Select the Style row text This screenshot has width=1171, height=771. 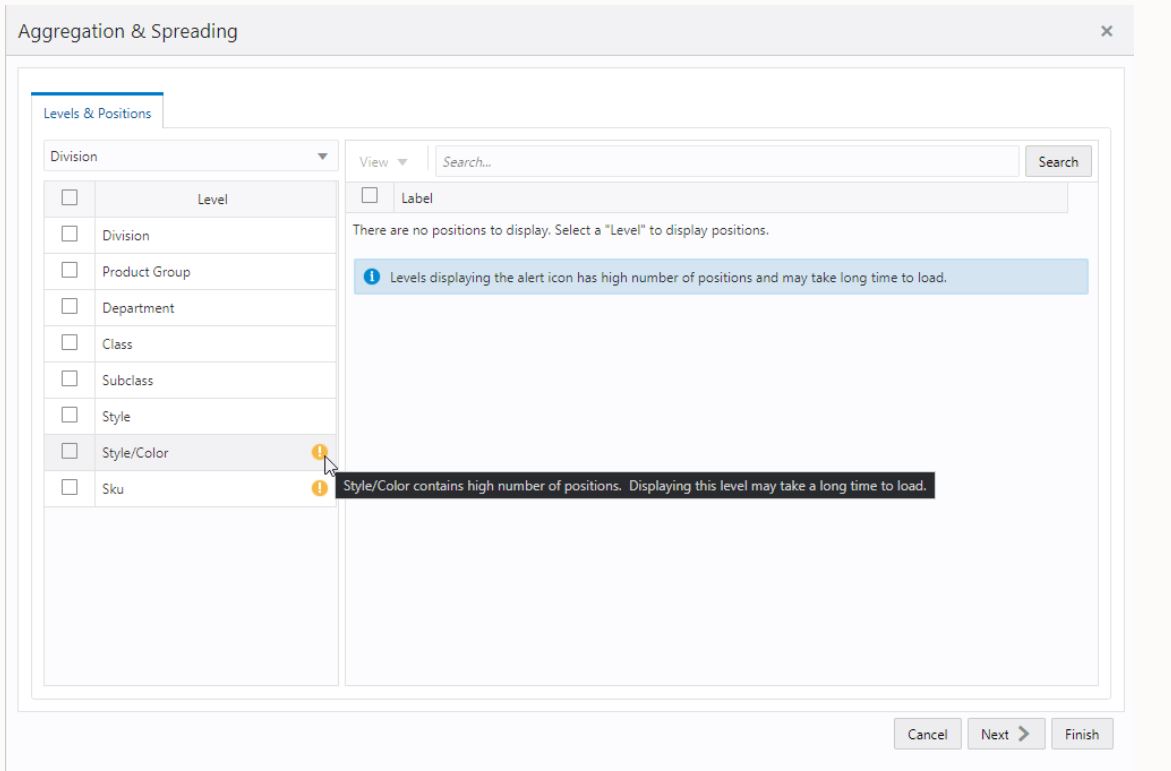[x=116, y=417]
